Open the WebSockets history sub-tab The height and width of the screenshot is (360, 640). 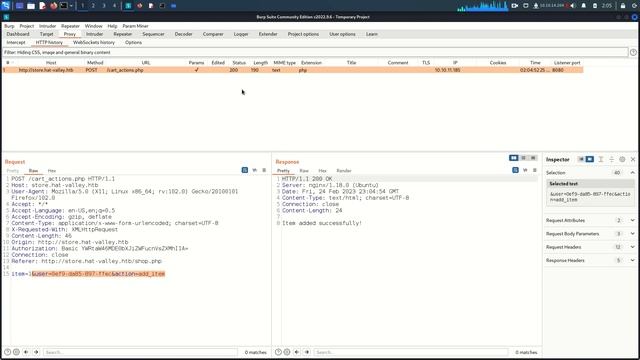tap(94, 42)
